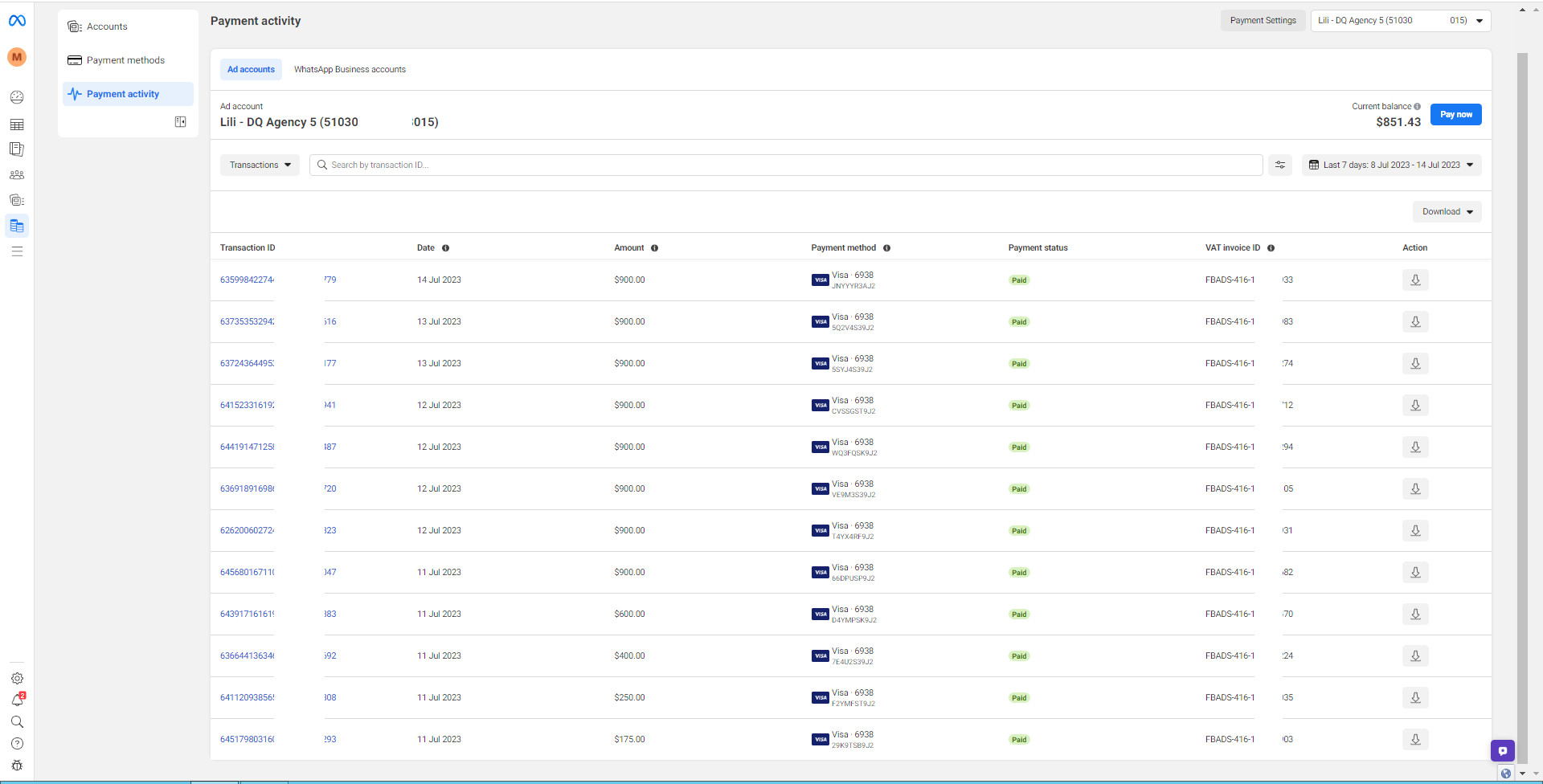Download invoice for the $250.00 transaction
The image size is (1543, 784).
1415,698
